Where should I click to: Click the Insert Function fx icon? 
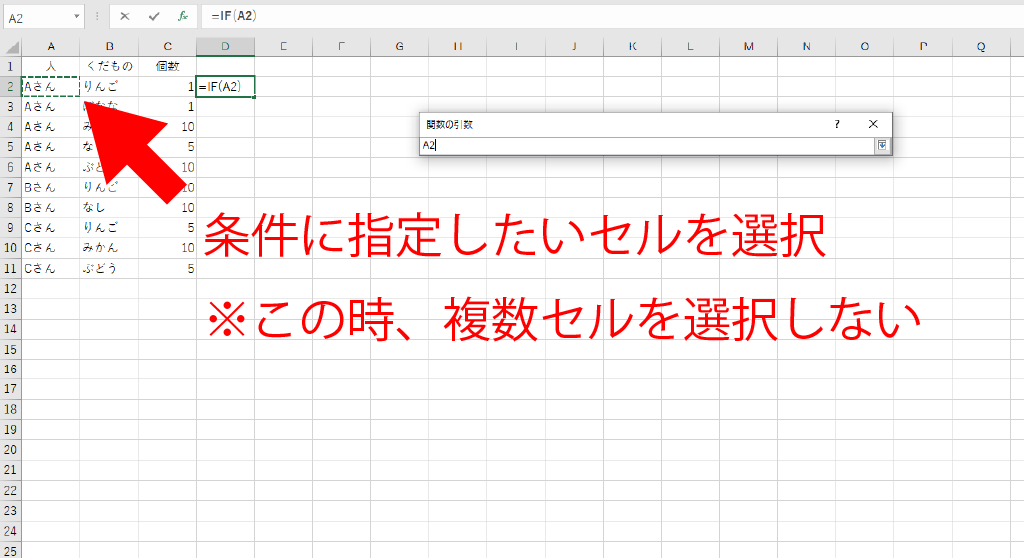[x=182, y=17]
